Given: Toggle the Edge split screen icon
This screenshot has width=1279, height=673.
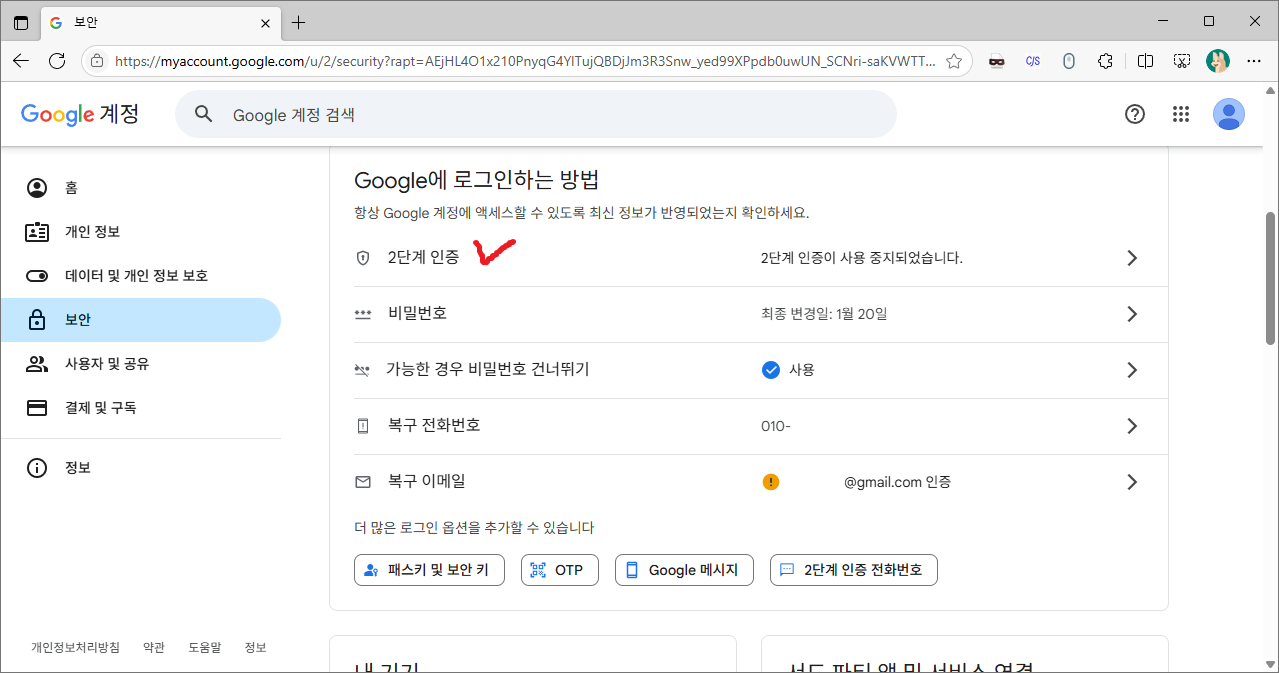Looking at the screenshot, I should (x=1146, y=61).
